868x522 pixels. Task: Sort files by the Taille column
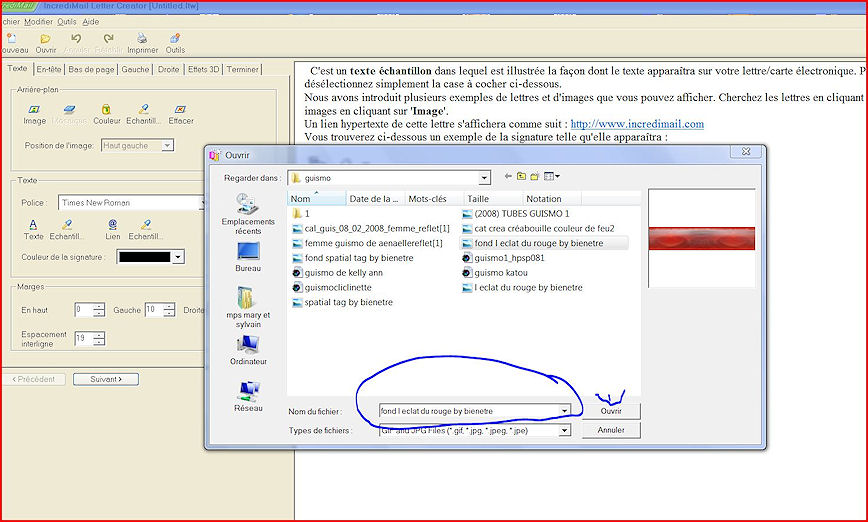493,199
